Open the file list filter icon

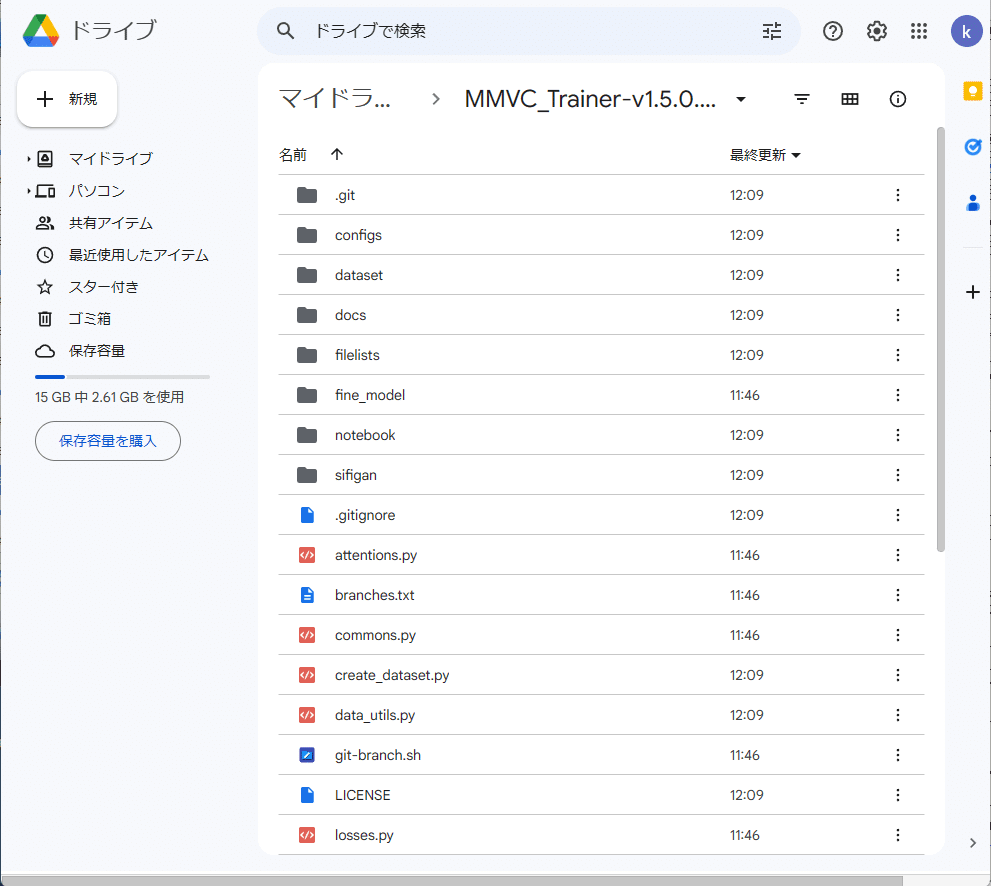[x=801, y=99]
